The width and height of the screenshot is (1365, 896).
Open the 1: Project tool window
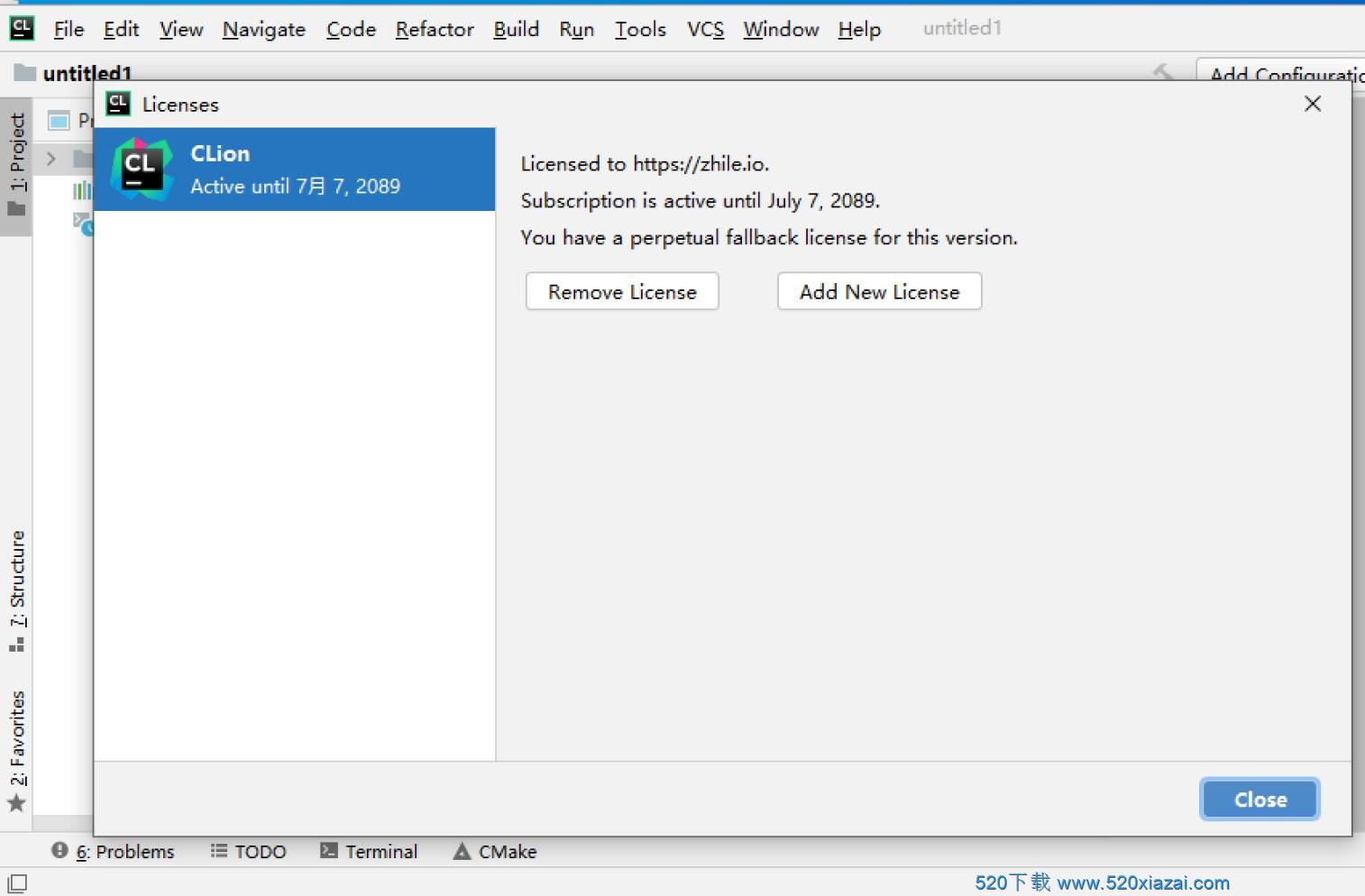(x=16, y=165)
